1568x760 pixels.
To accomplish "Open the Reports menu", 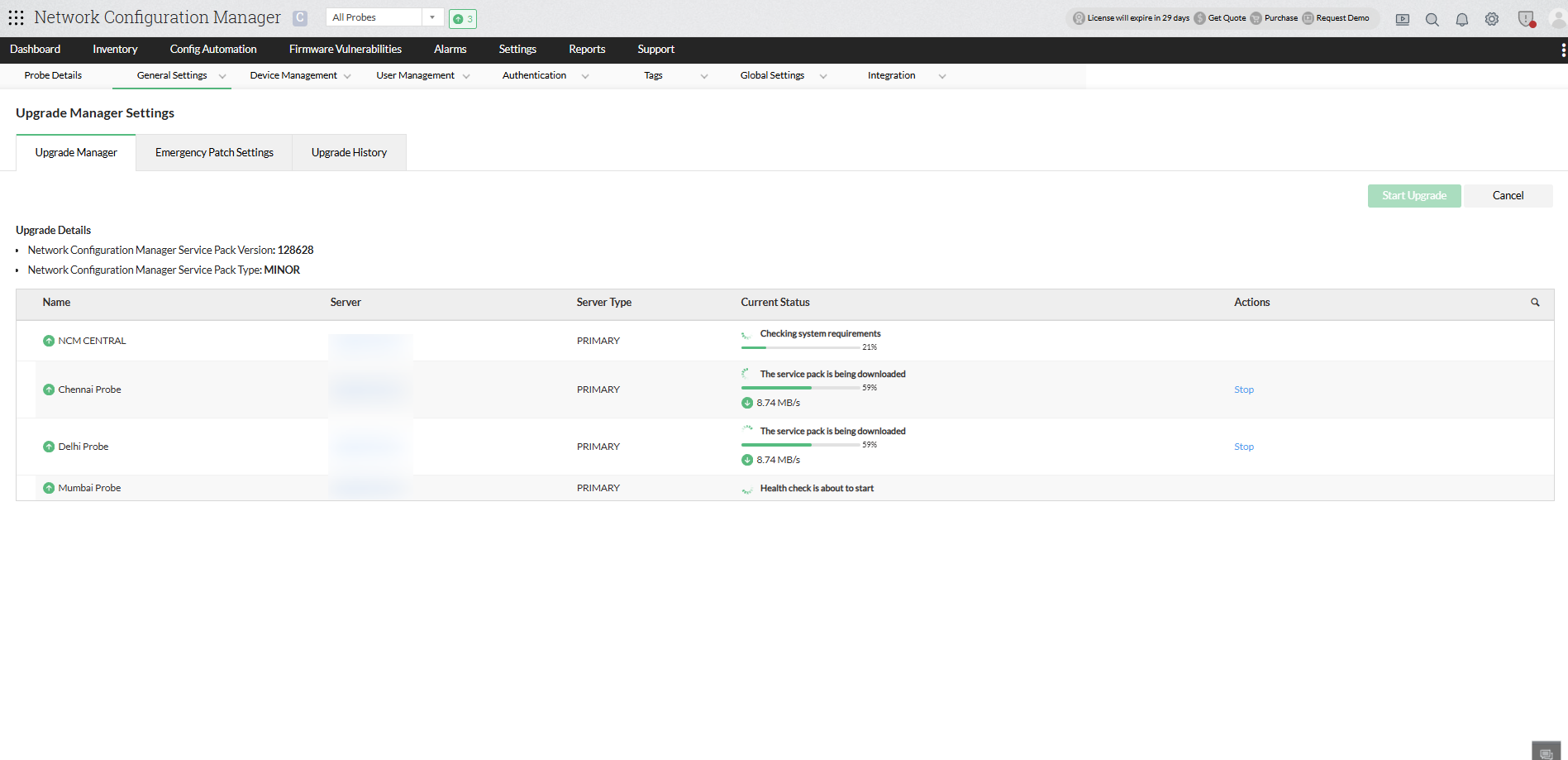I will point(587,50).
